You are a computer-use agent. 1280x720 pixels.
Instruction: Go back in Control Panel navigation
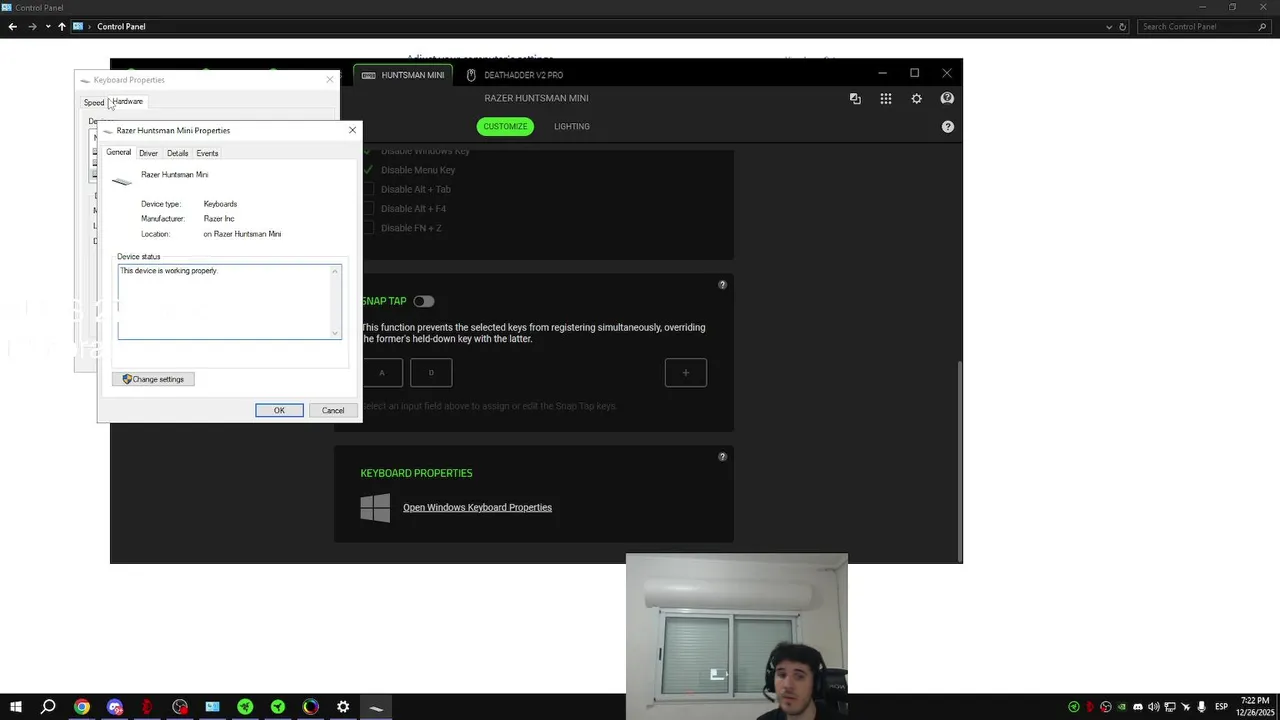point(12,27)
